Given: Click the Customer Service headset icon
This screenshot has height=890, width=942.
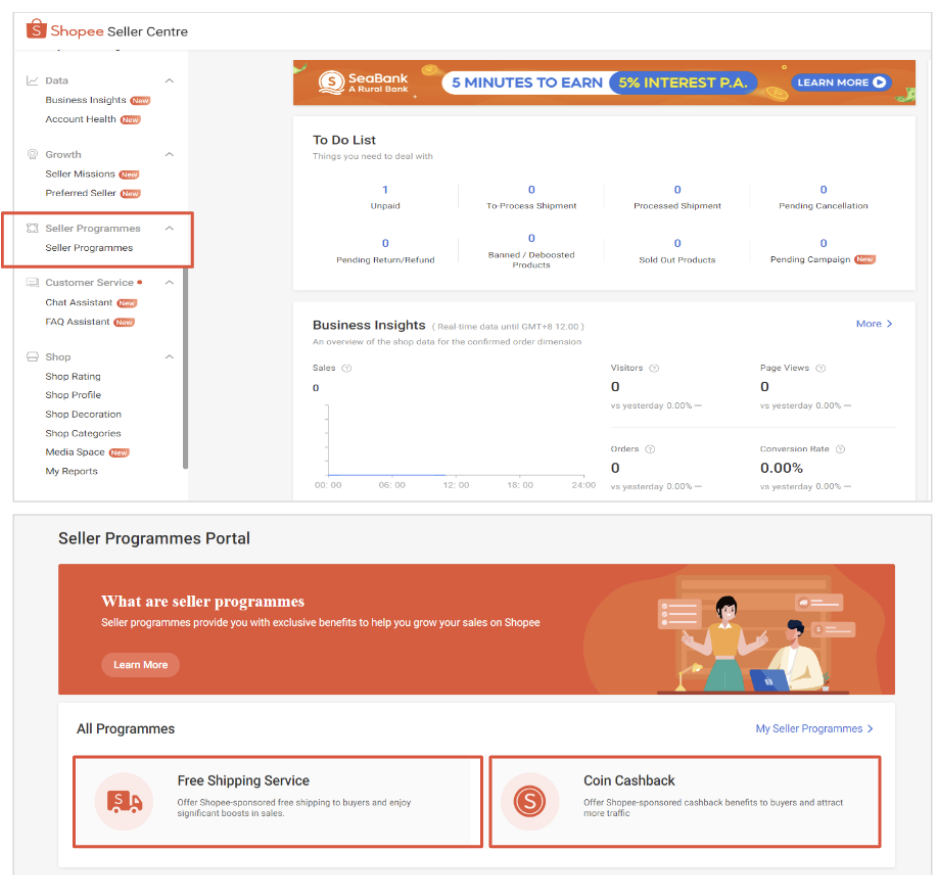Looking at the screenshot, I should click(33, 282).
